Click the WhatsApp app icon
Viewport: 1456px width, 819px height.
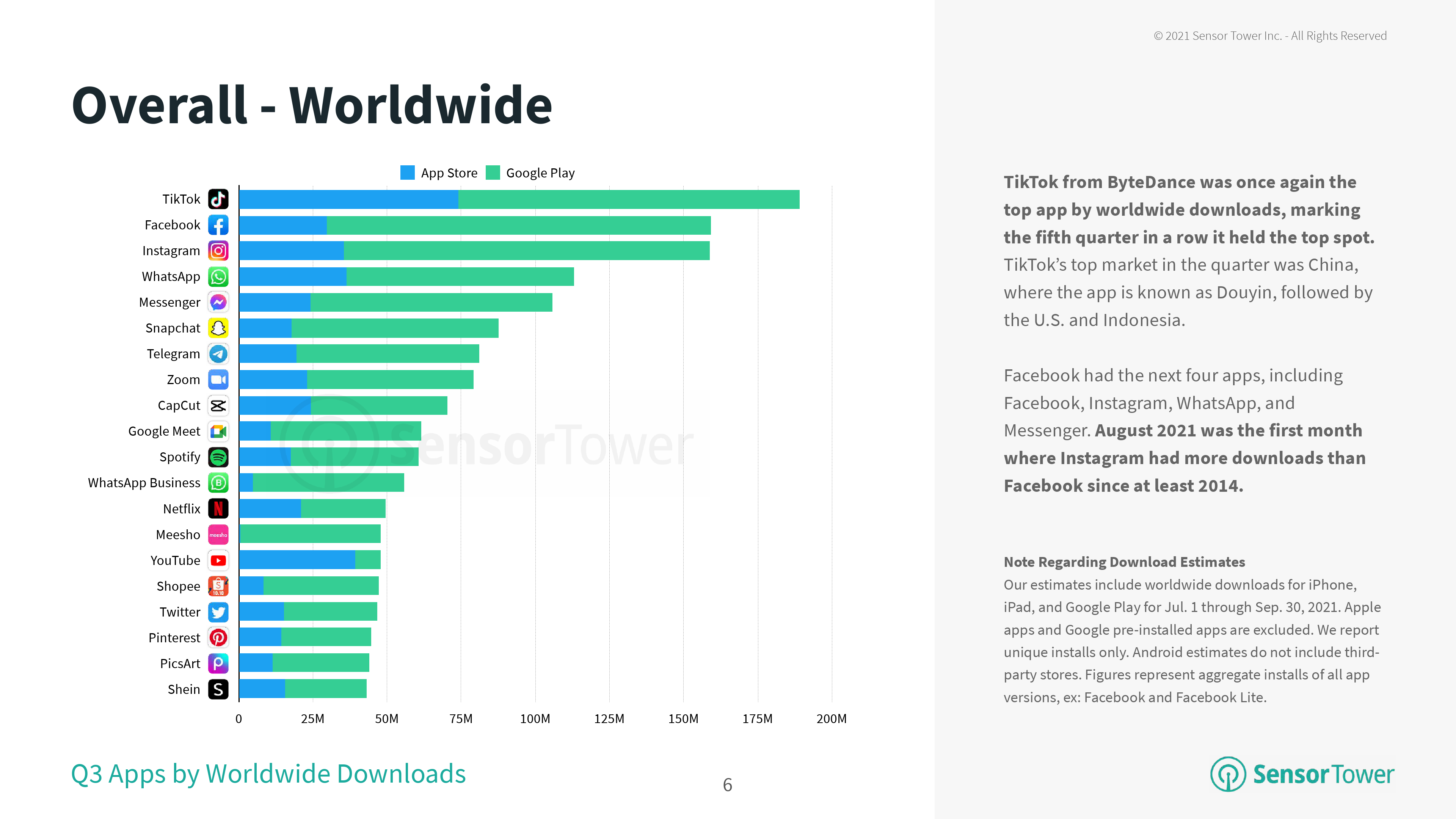coord(218,276)
